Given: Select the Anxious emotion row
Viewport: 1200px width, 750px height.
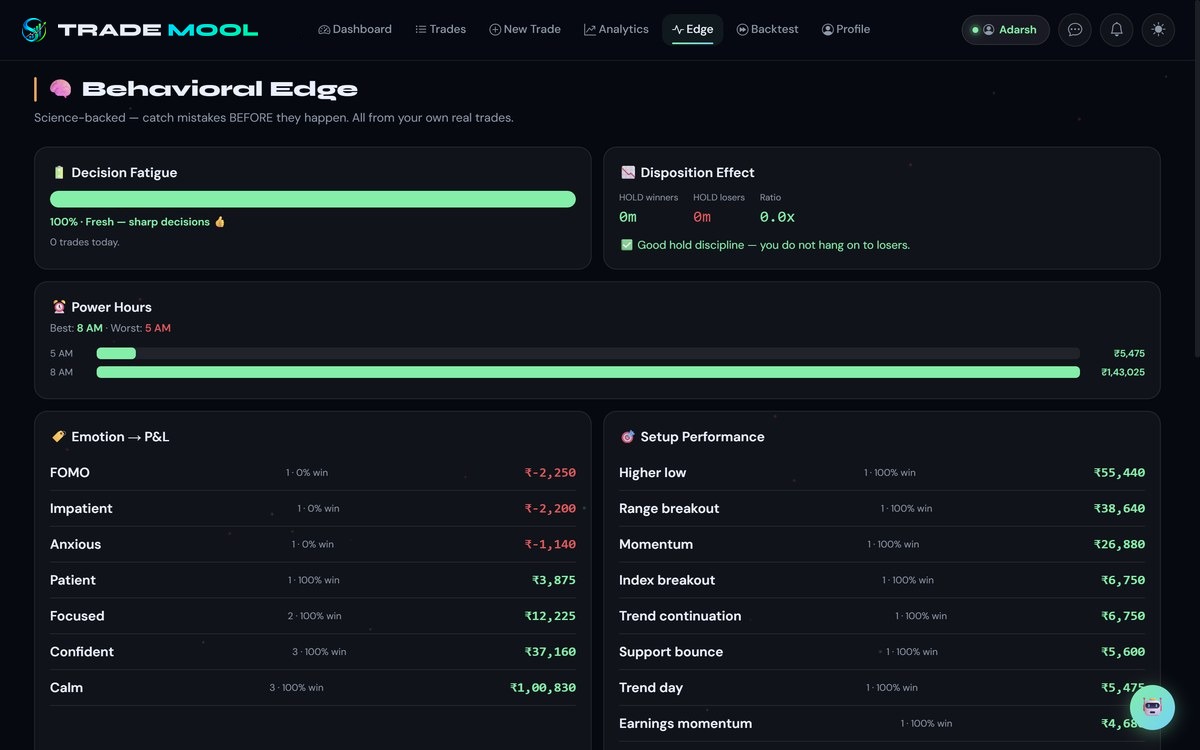Looking at the screenshot, I should 313,545.
